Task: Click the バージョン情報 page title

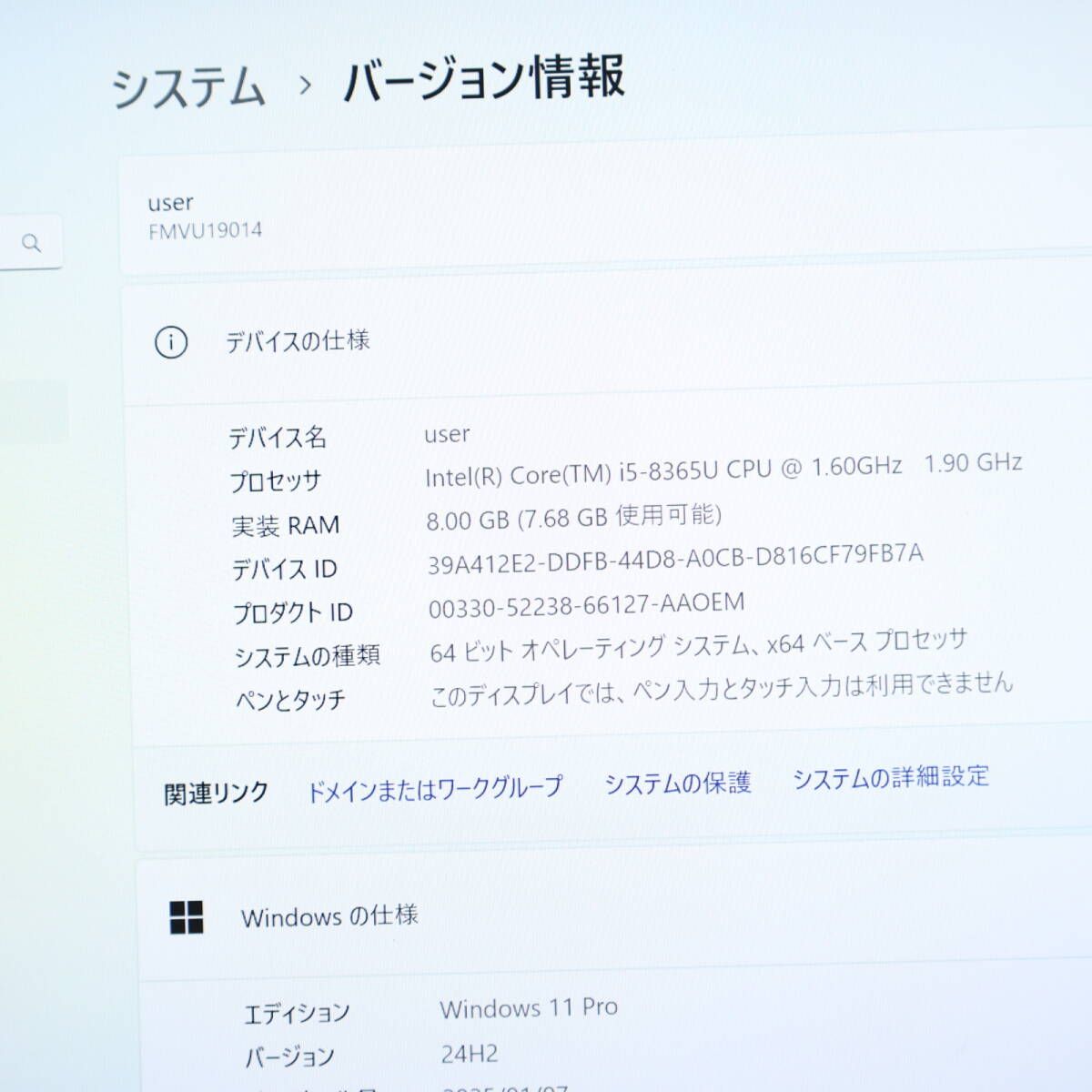Action: [484, 78]
